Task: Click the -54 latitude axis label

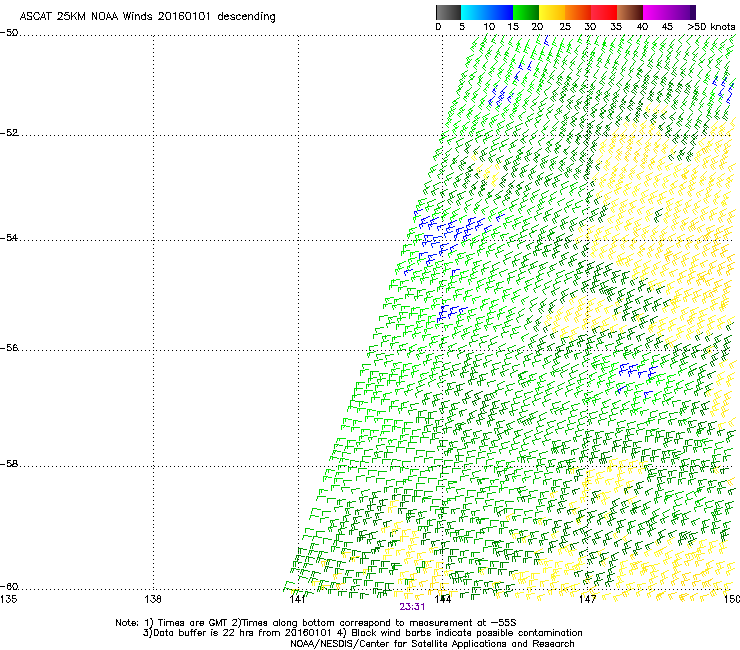Action: [x=9, y=237]
